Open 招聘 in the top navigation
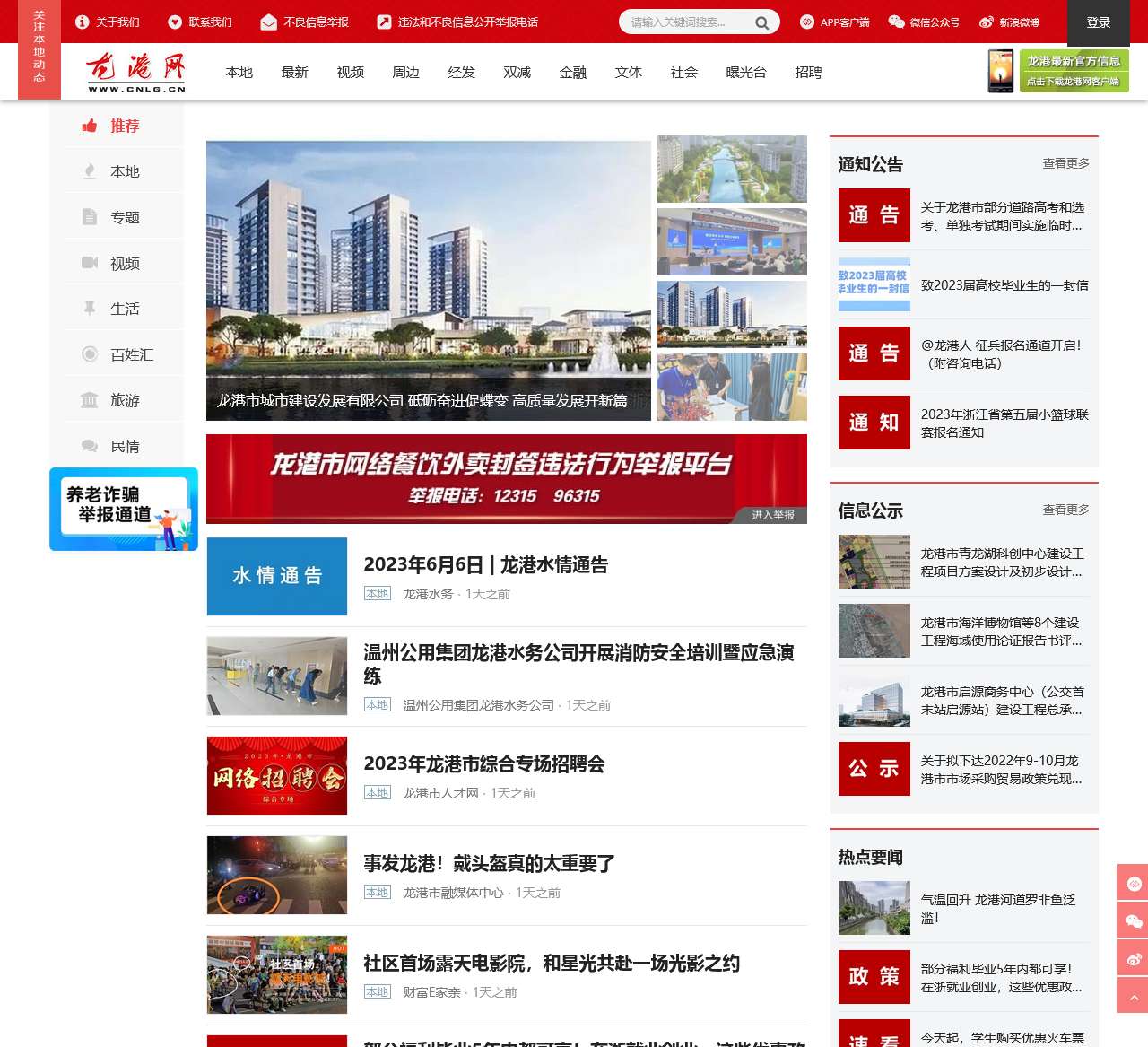 (x=808, y=72)
